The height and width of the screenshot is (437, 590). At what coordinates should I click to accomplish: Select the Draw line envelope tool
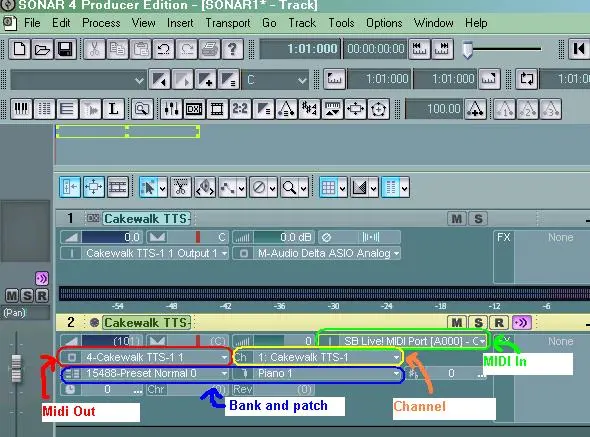[x=228, y=187]
